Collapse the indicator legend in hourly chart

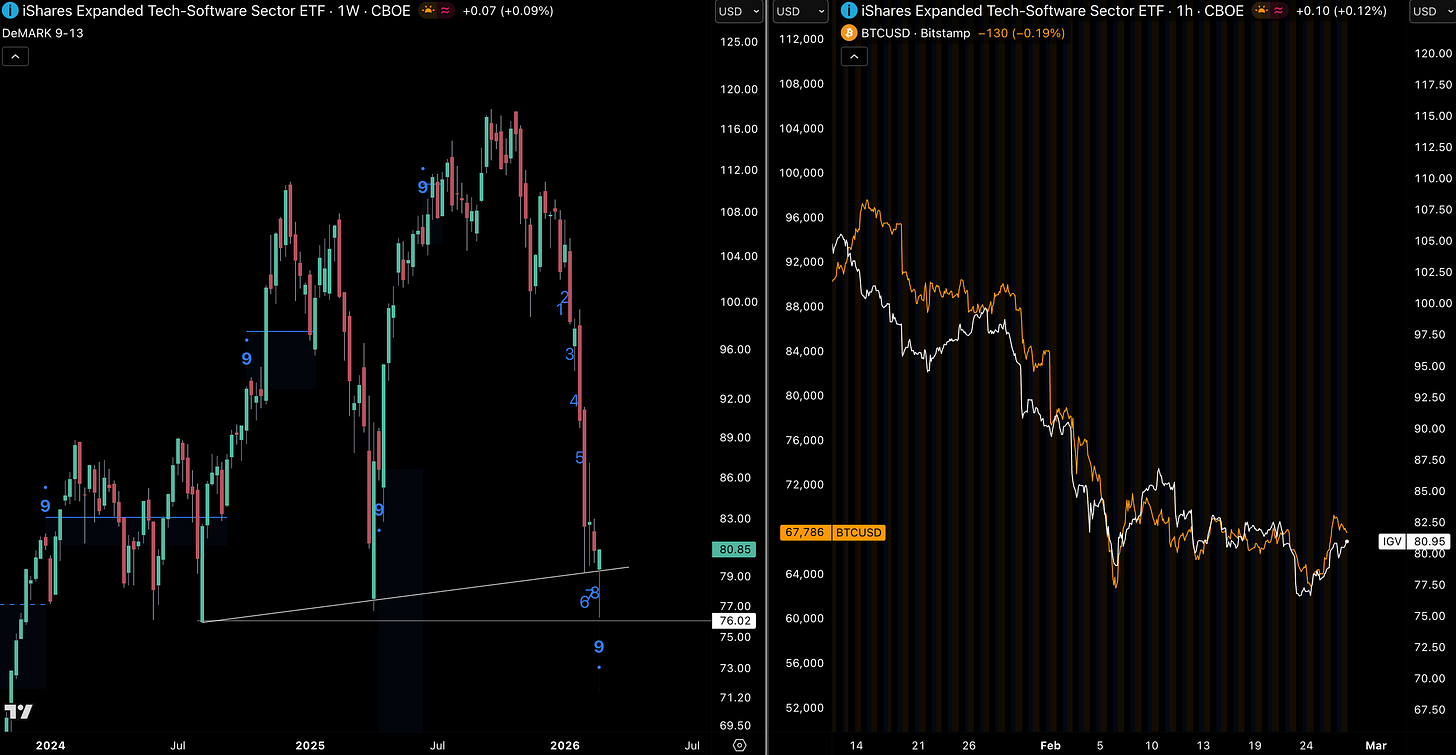855,57
